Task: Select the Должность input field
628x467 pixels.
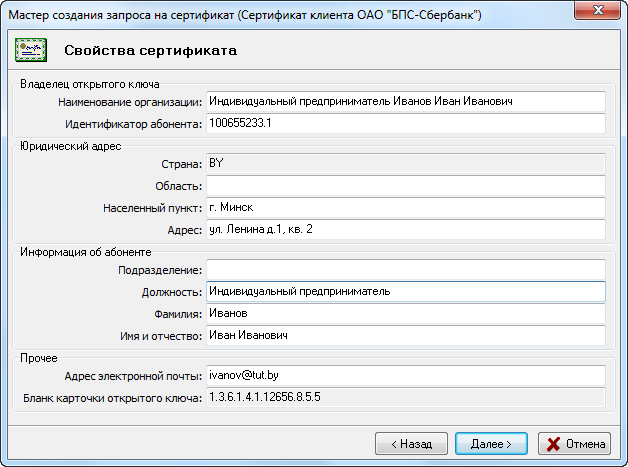Action: coord(405,292)
